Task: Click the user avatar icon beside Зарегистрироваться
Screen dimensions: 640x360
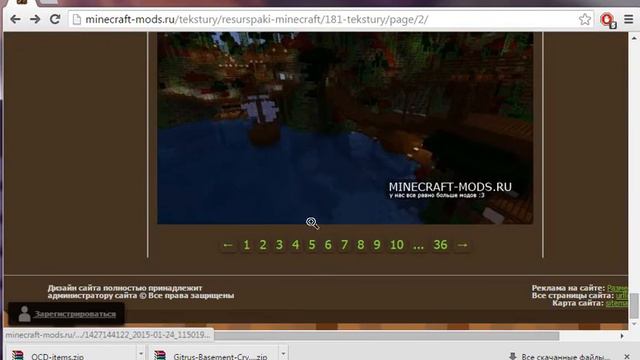Action: (x=24, y=314)
